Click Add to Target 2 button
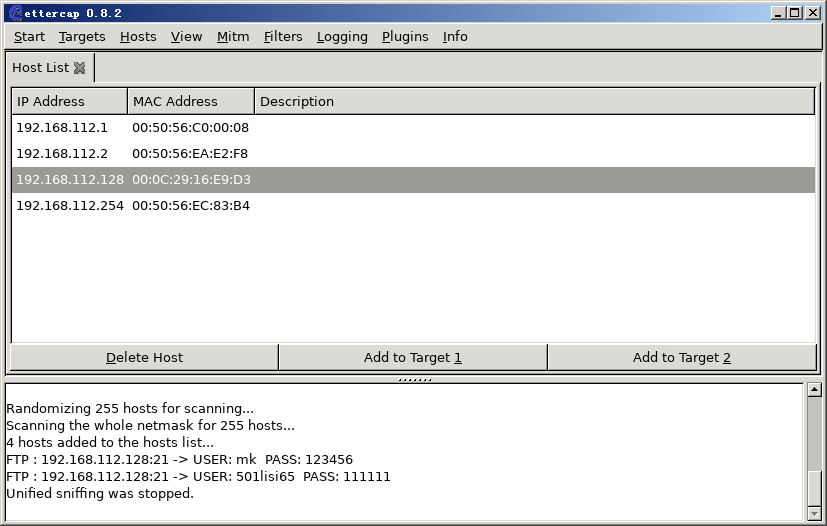 pyautogui.click(x=681, y=357)
